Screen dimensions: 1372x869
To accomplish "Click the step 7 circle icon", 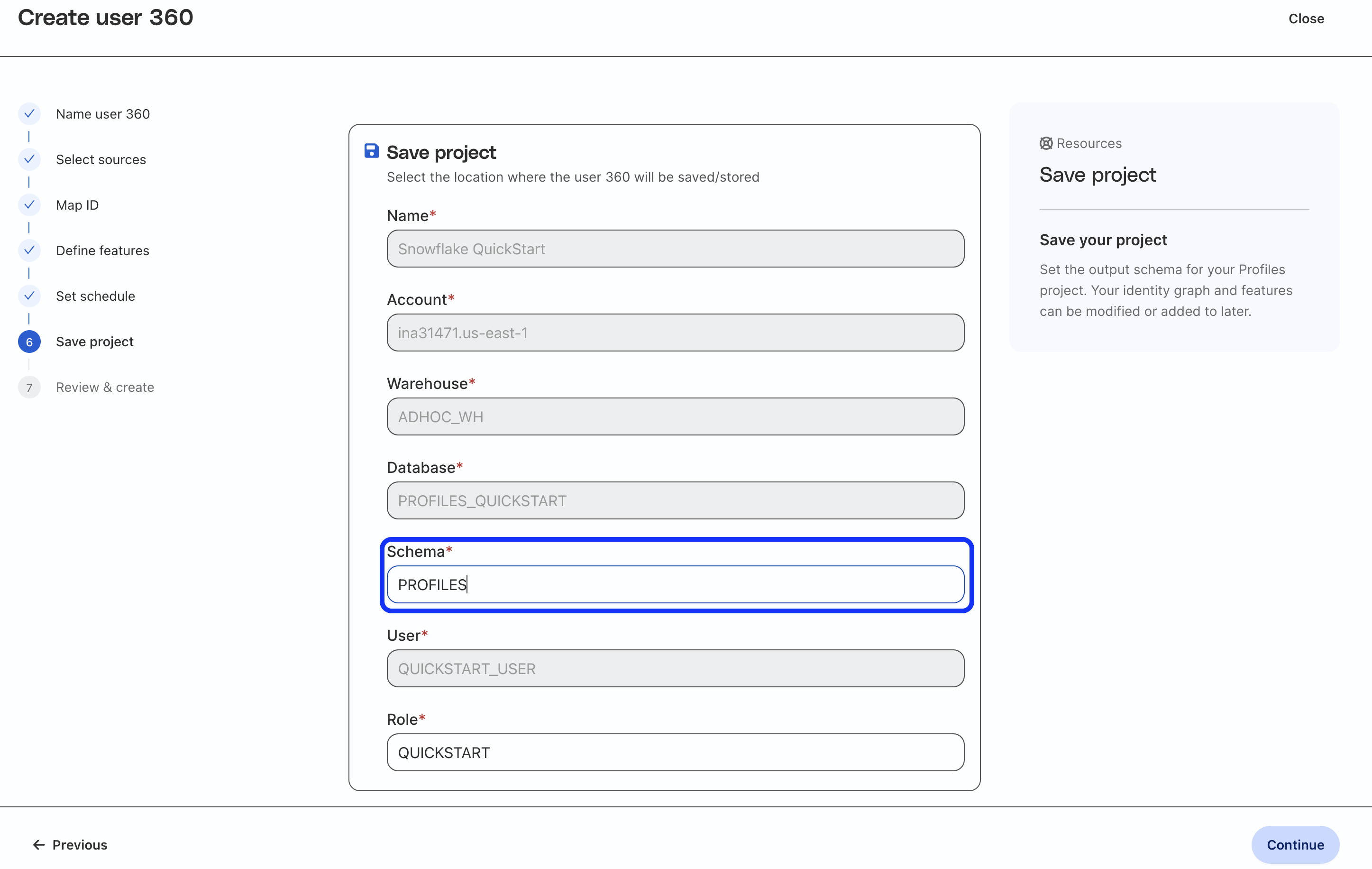I will tap(29, 388).
